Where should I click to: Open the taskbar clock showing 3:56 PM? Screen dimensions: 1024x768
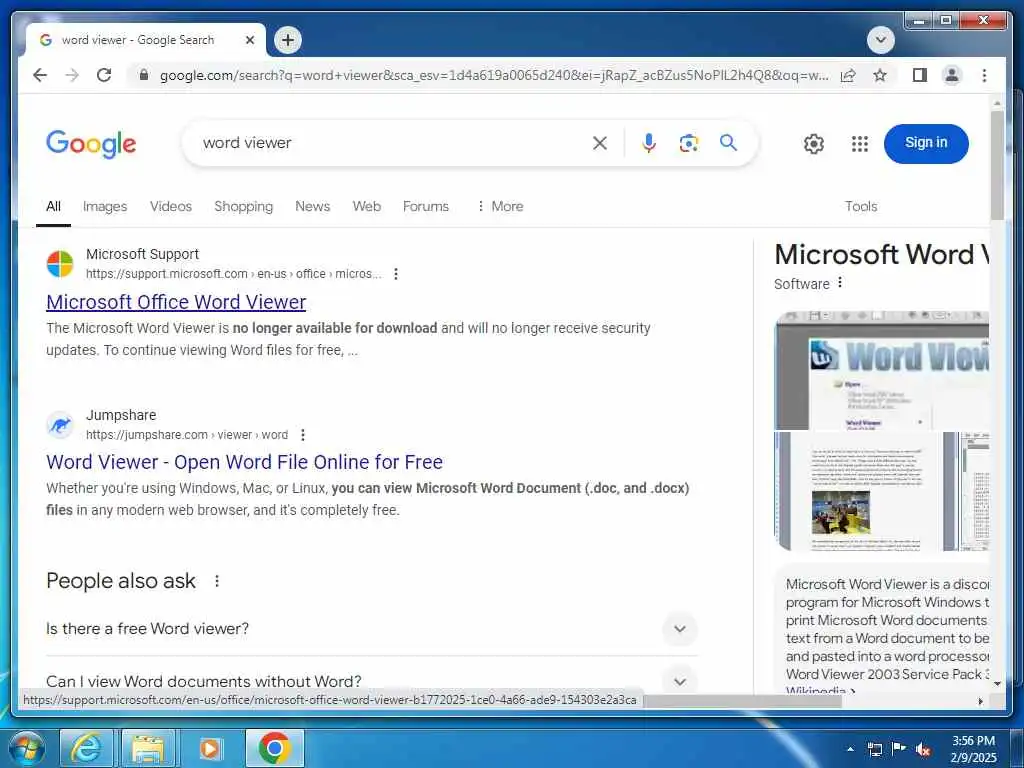(x=973, y=749)
